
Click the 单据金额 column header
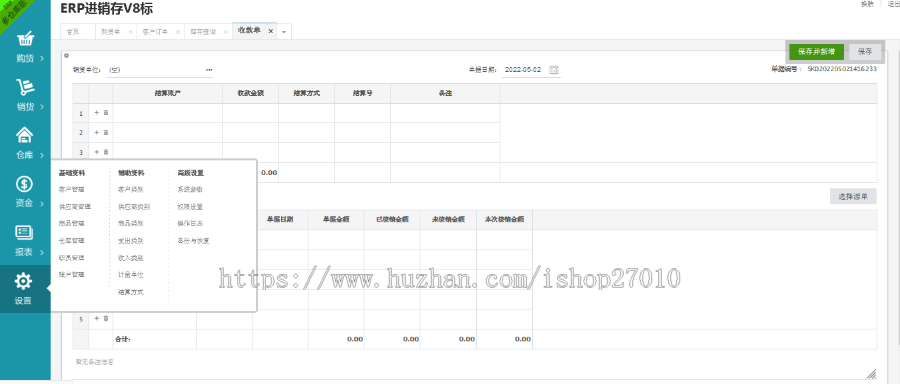click(336, 219)
